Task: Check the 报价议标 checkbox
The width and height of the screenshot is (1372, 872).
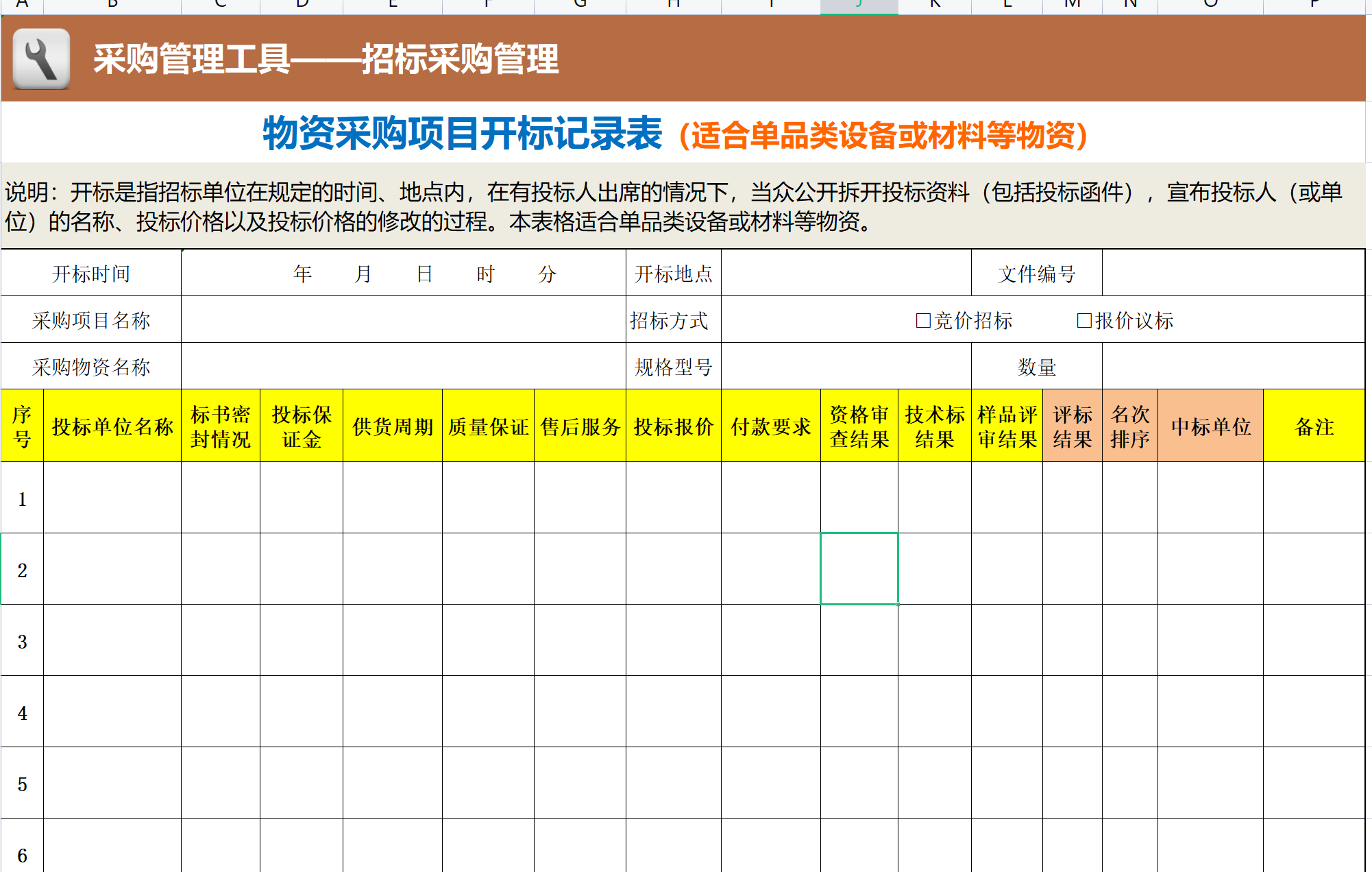Action: click(x=1083, y=320)
